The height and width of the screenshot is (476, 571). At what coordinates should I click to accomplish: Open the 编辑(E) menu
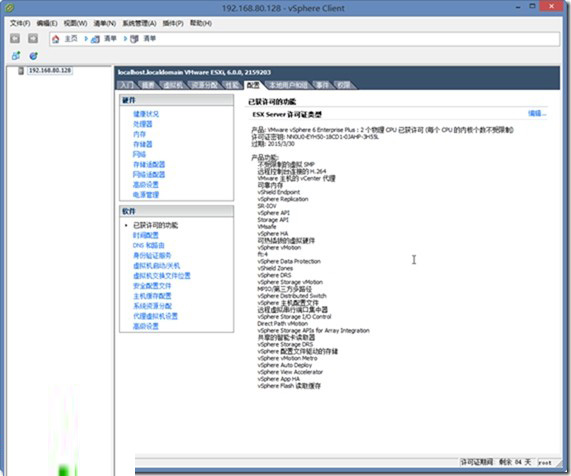[47, 23]
